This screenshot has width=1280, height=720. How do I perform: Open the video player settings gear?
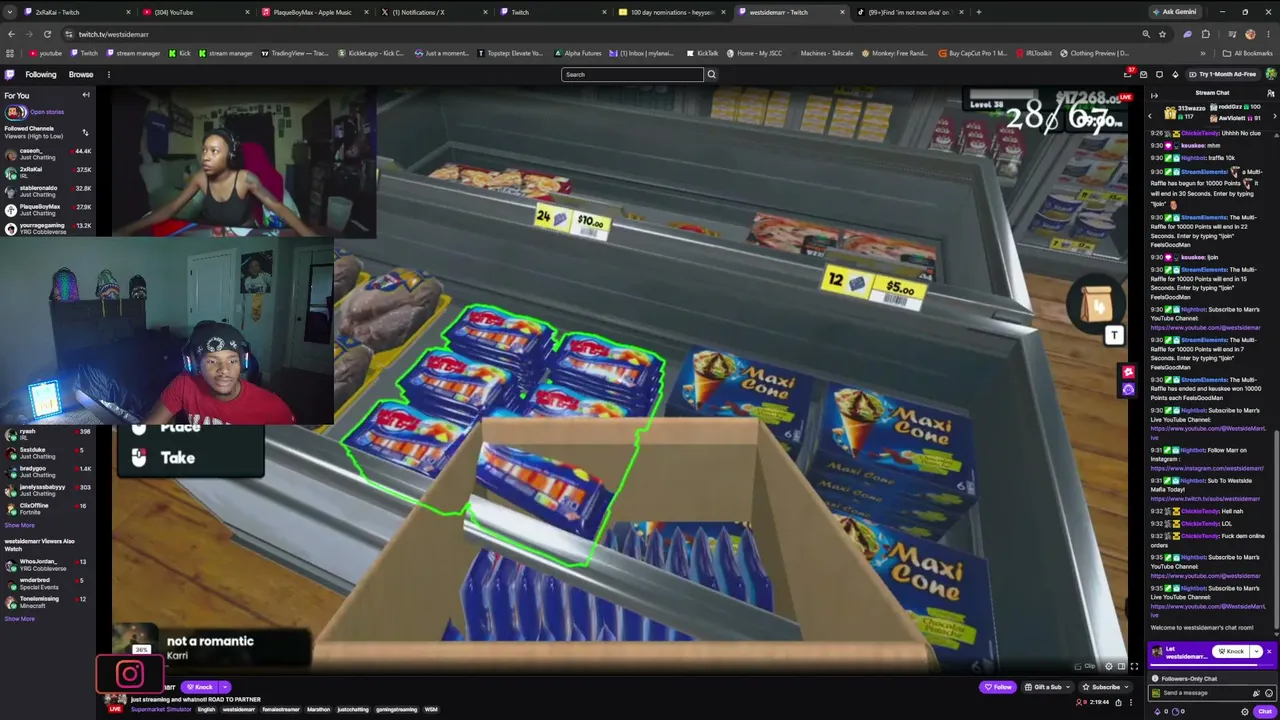click(1108, 666)
